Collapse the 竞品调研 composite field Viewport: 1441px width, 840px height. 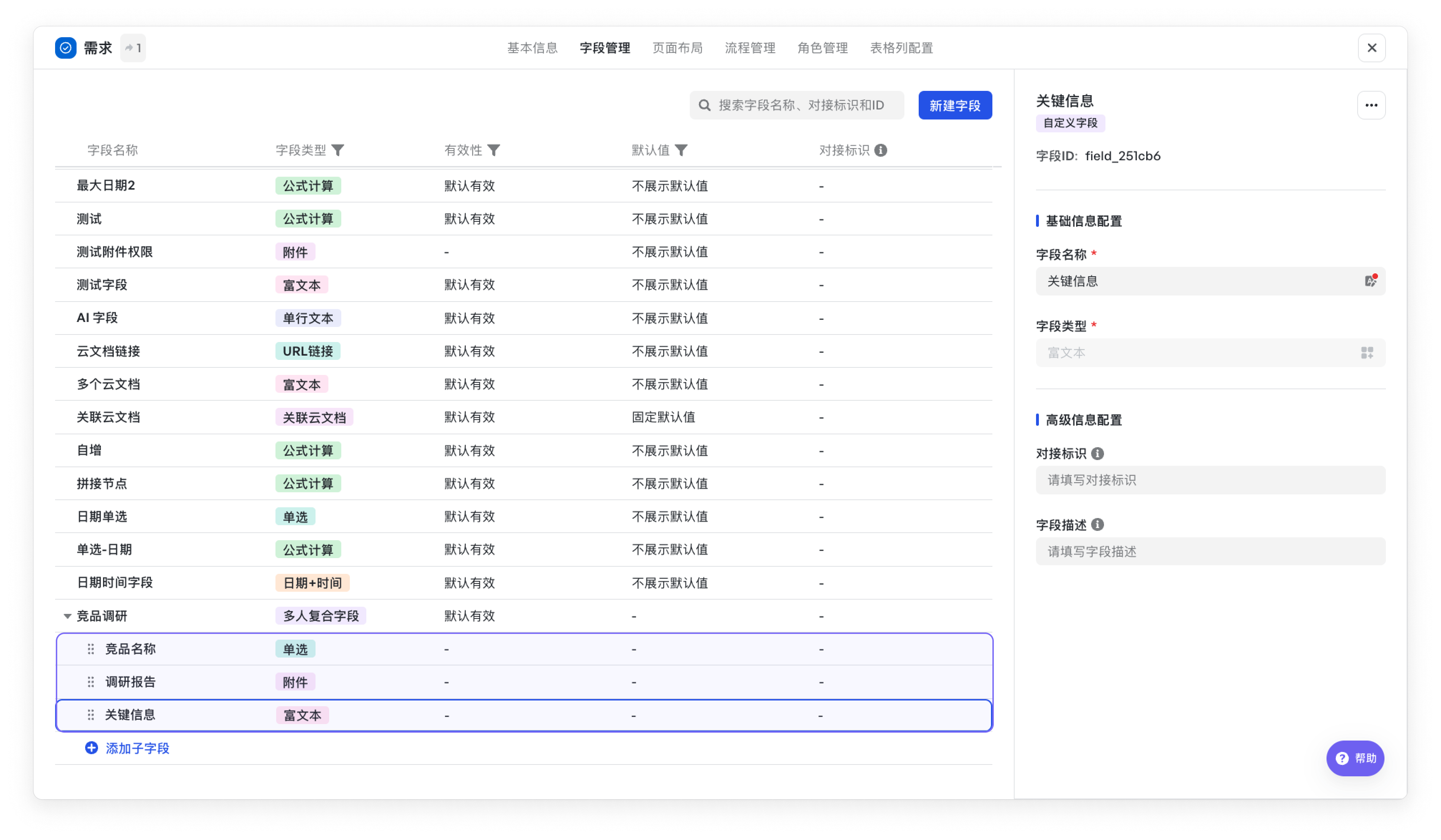68,616
